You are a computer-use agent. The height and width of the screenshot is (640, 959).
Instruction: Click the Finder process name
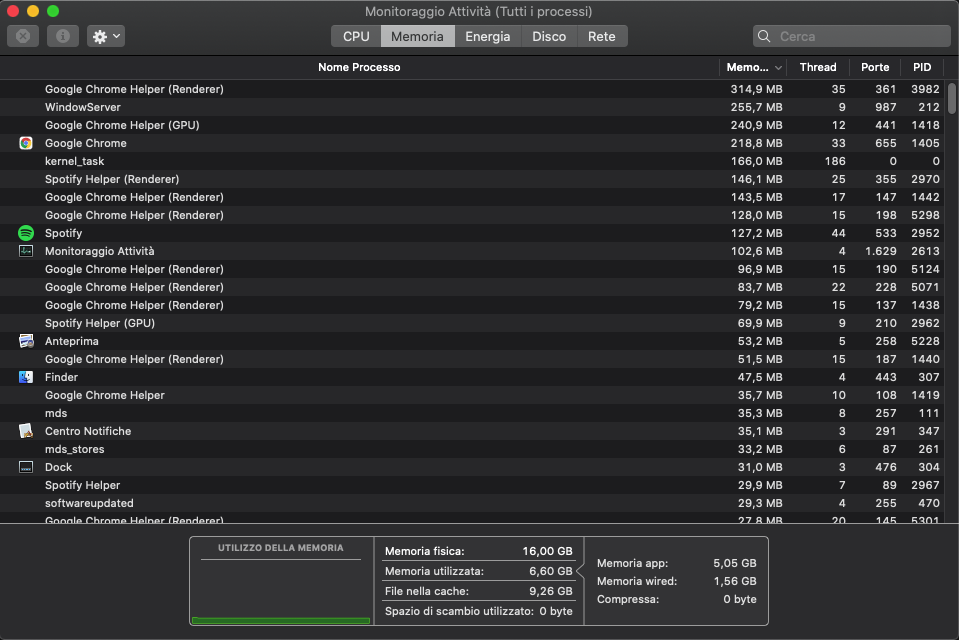[x=61, y=377]
